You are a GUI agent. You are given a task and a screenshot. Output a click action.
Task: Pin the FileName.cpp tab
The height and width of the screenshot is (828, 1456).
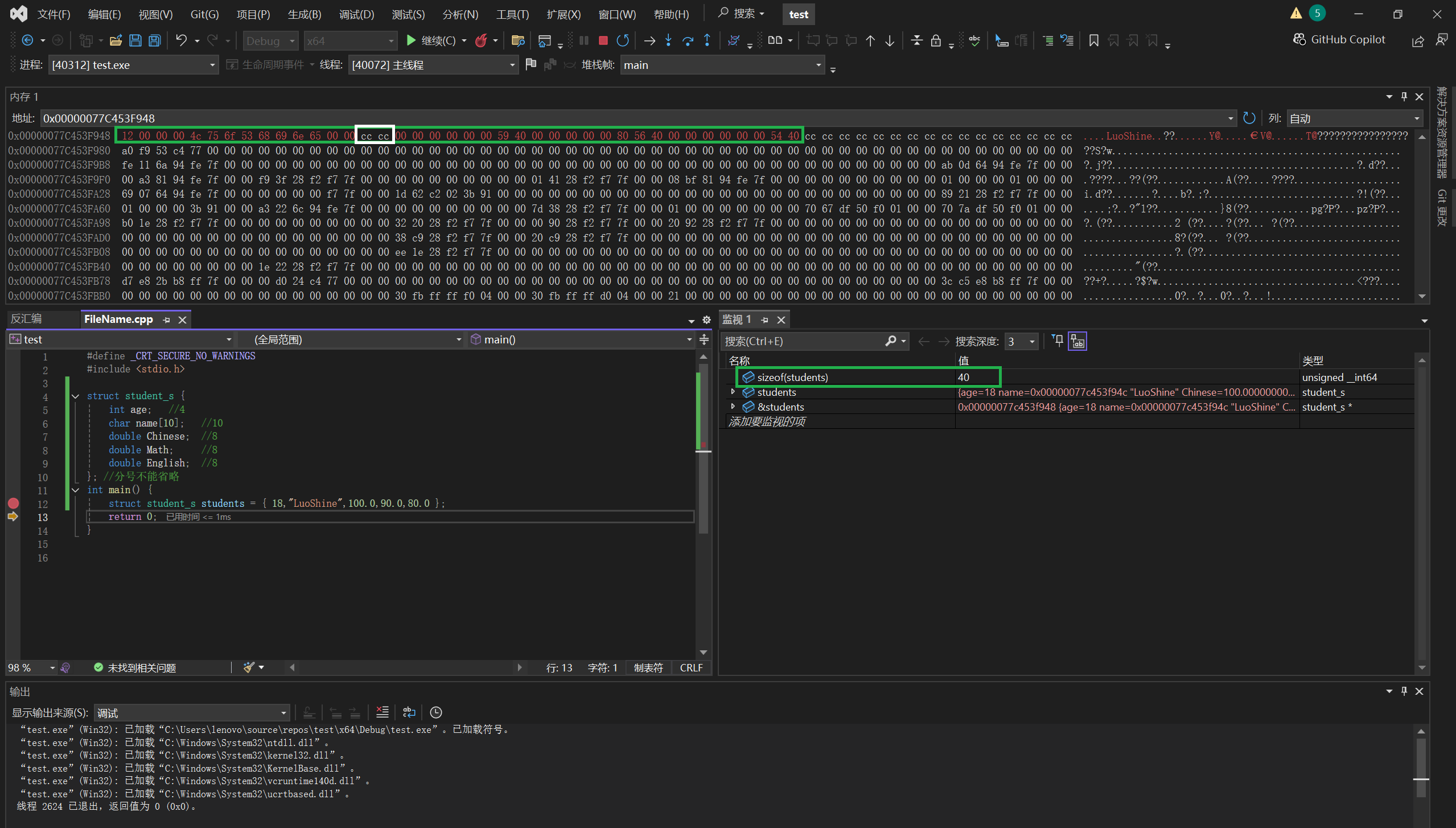(166, 320)
